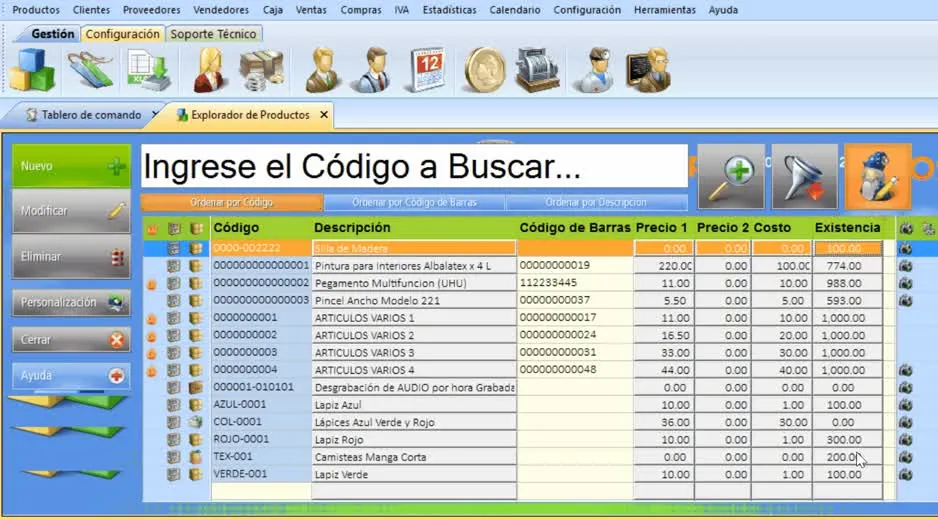This screenshot has width=938, height=520.
Task: Click Camisteas Manga Corta description cell
Action: click(x=414, y=457)
